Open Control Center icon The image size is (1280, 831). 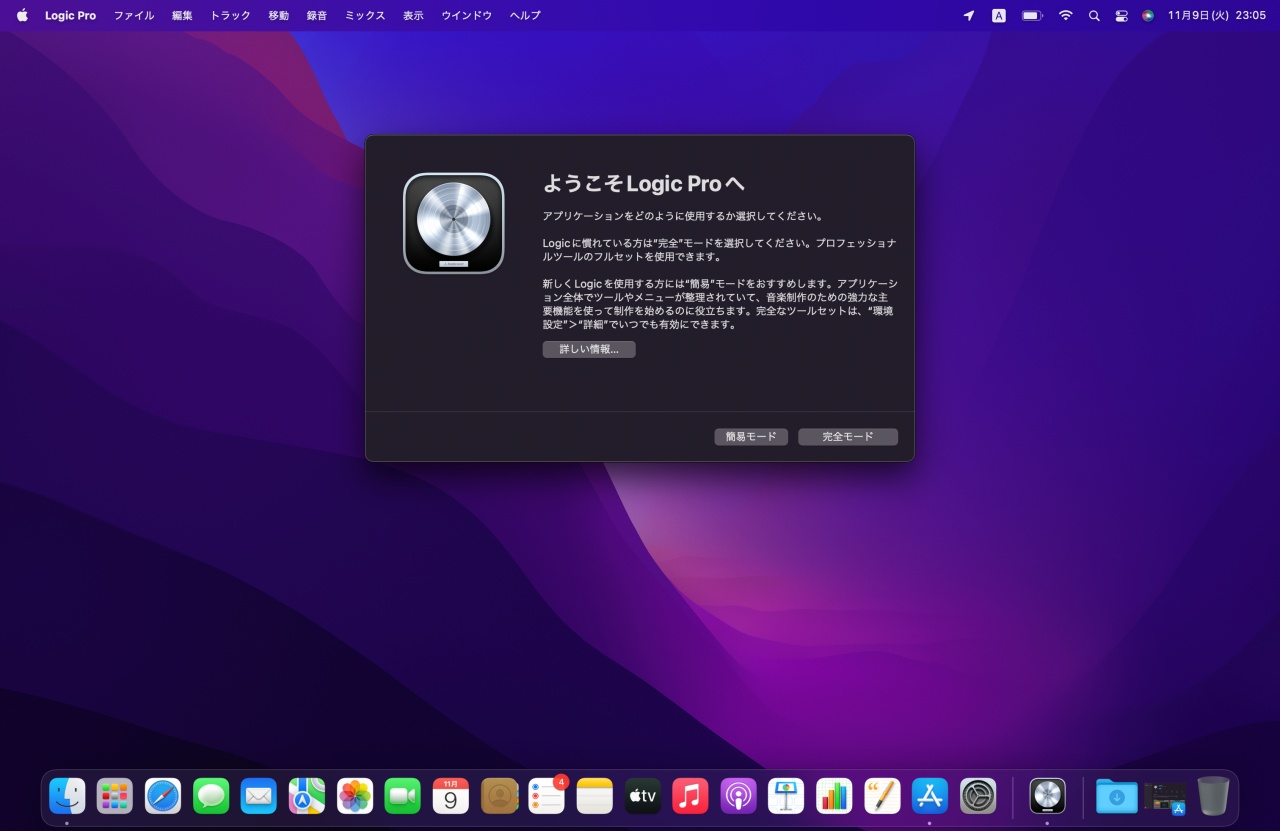pyautogui.click(x=1121, y=15)
